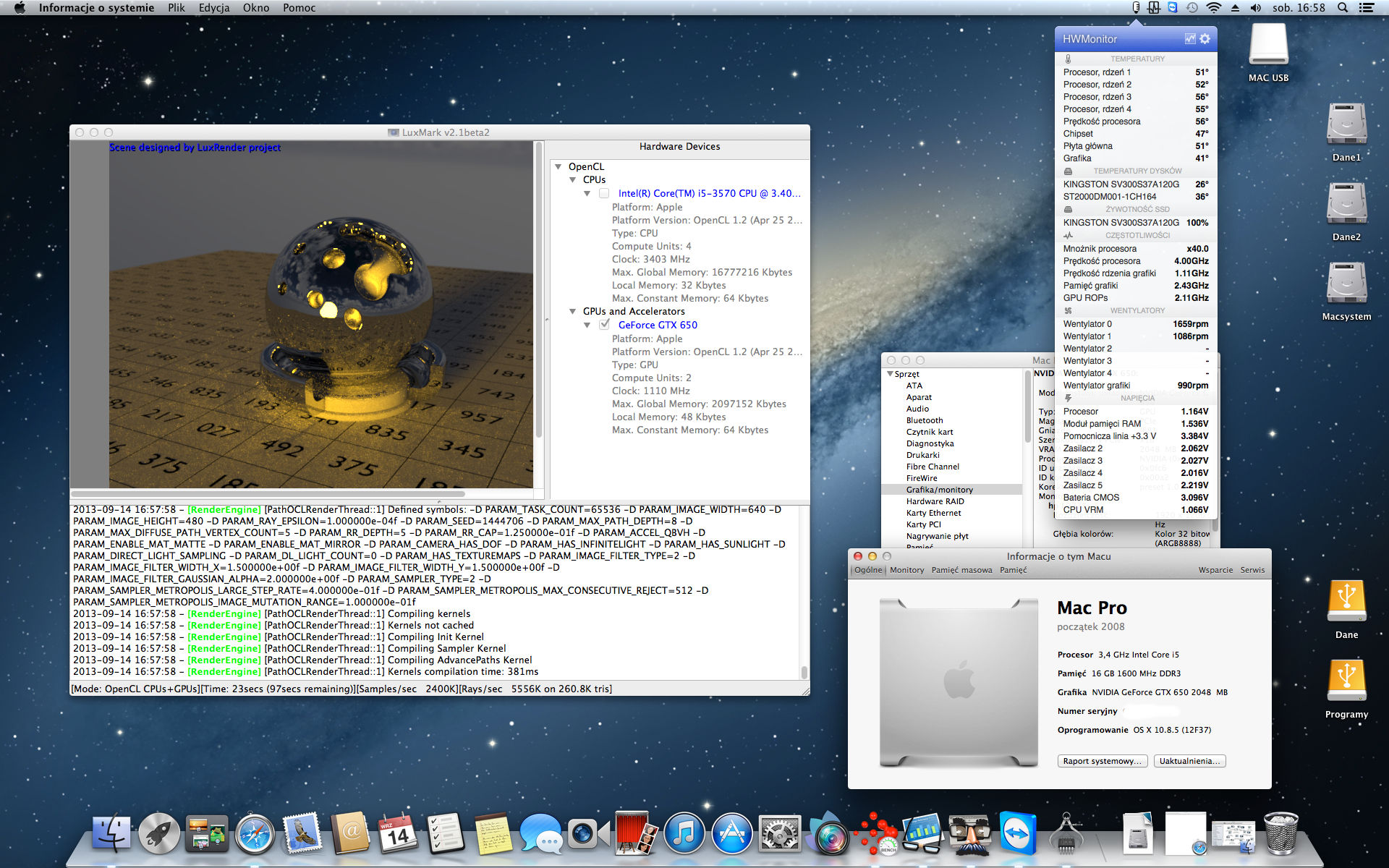
Task: Launch FaceTime from the dock
Action: [x=588, y=834]
